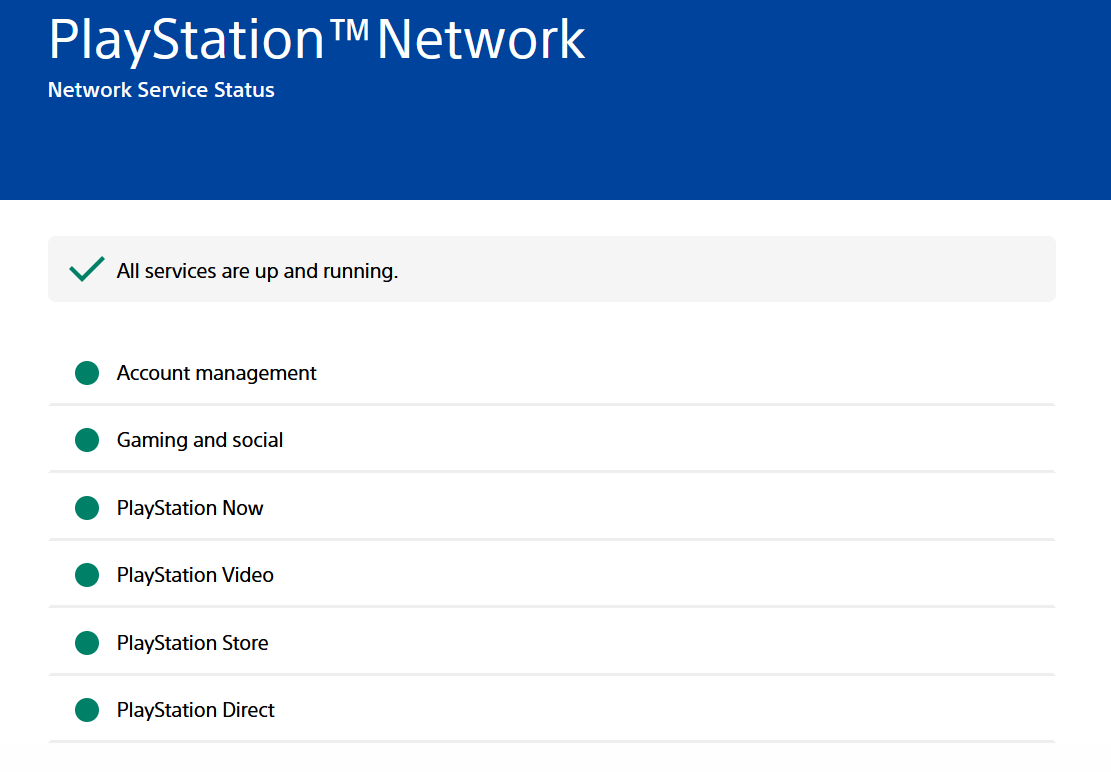Click the green status dot beside PlayStation Store
Viewport: 1111px width, 772px height.
(x=87, y=643)
